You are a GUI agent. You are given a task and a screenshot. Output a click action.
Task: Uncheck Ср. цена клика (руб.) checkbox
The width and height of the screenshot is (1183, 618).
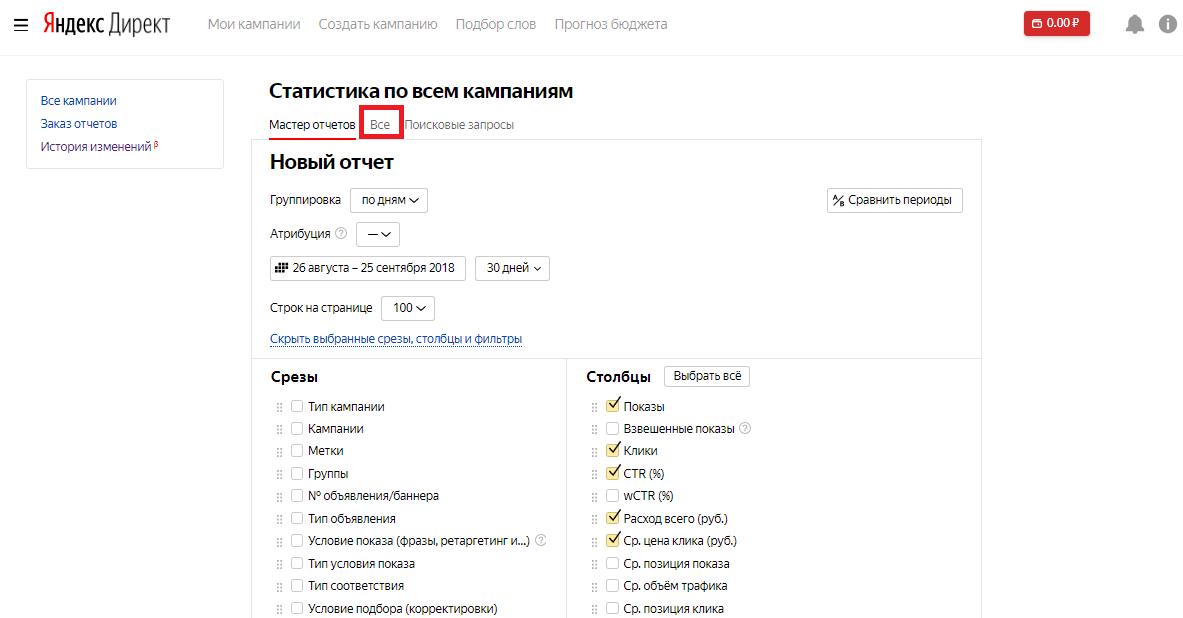tap(613, 540)
